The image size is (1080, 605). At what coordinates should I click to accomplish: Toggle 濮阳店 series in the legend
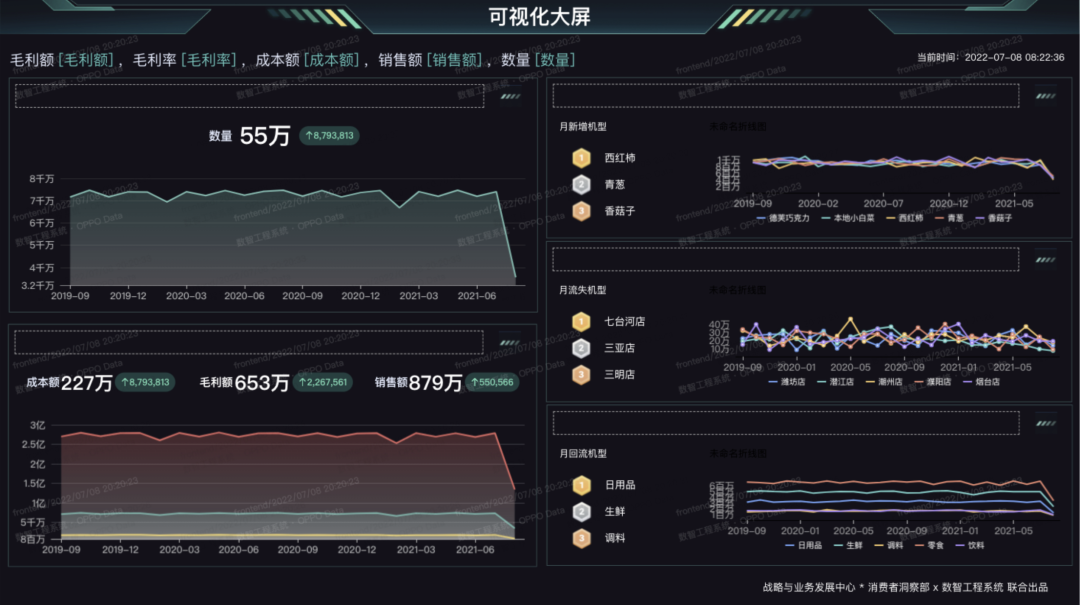tap(932, 382)
